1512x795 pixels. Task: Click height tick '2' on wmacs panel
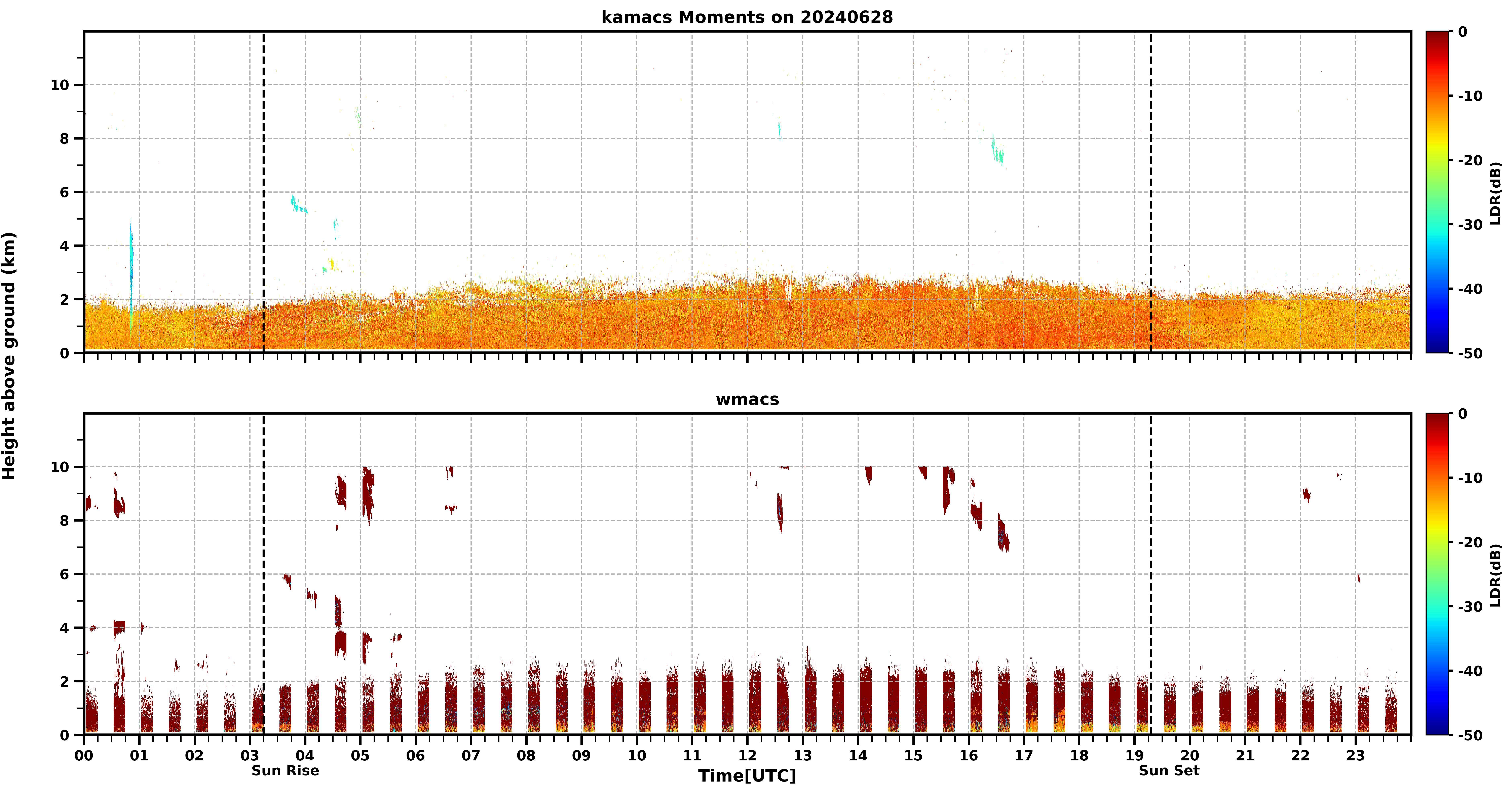point(65,682)
